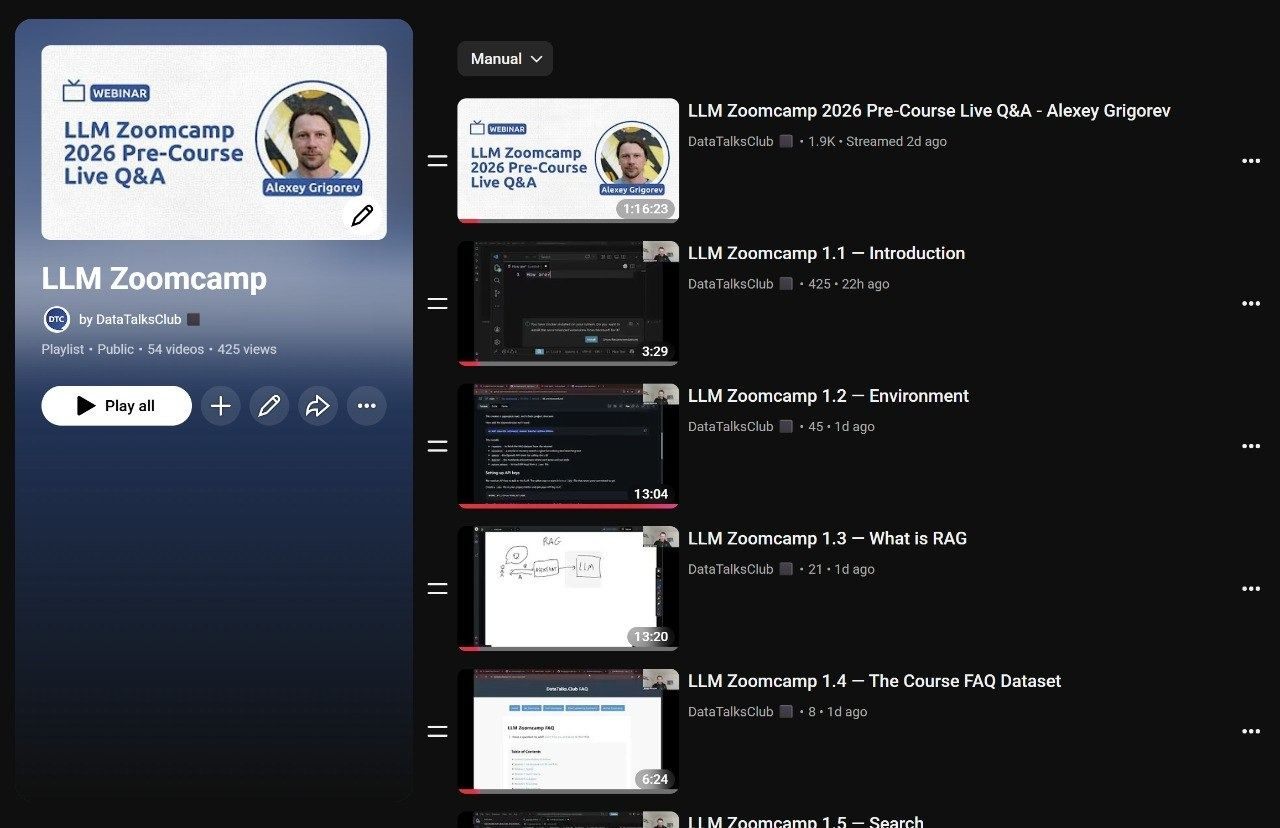Click '45 • 1d ago' video metadata
The image size is (1280, 828).
point(841,427)
